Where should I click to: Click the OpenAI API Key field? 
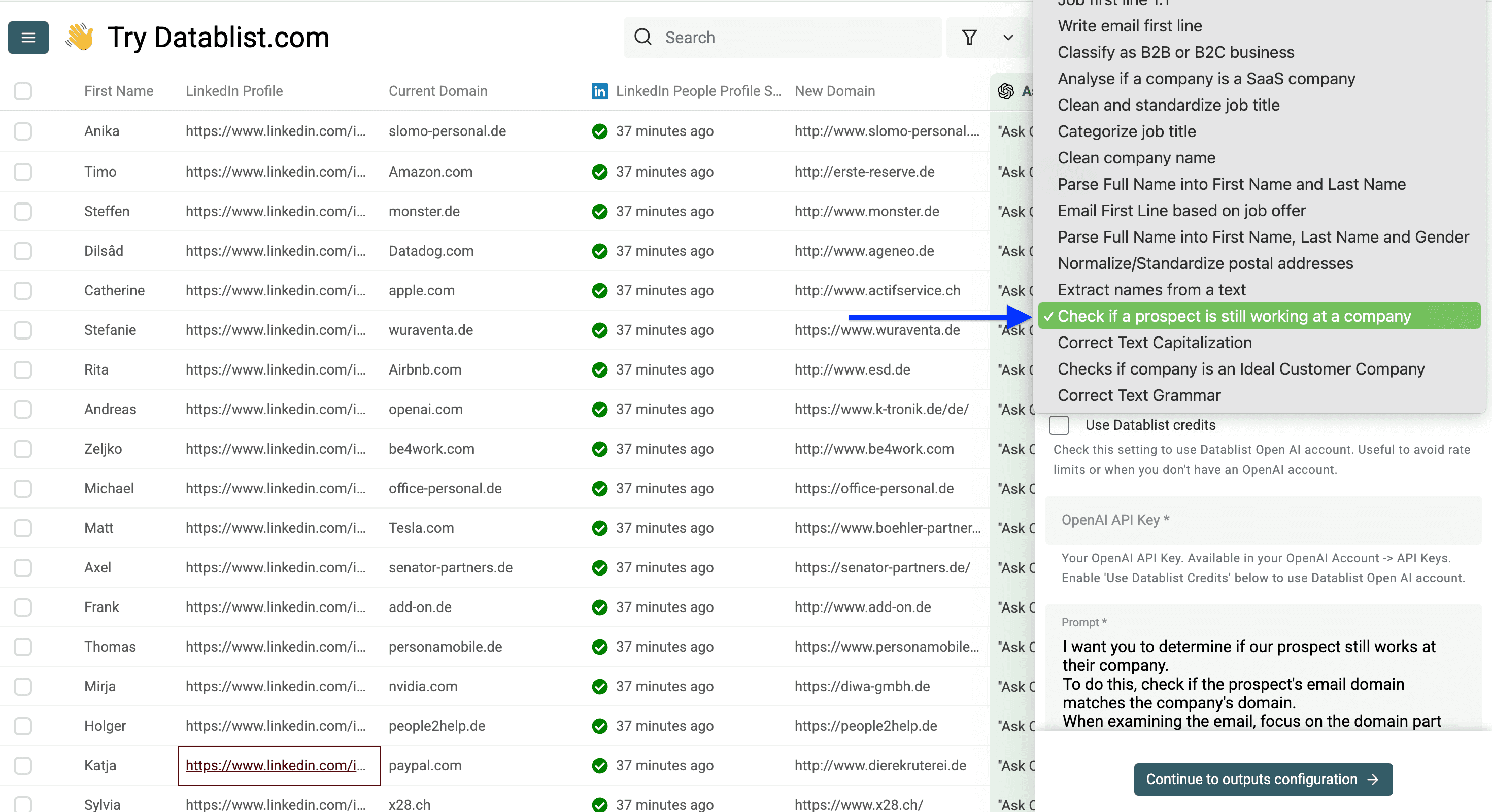1263,520
